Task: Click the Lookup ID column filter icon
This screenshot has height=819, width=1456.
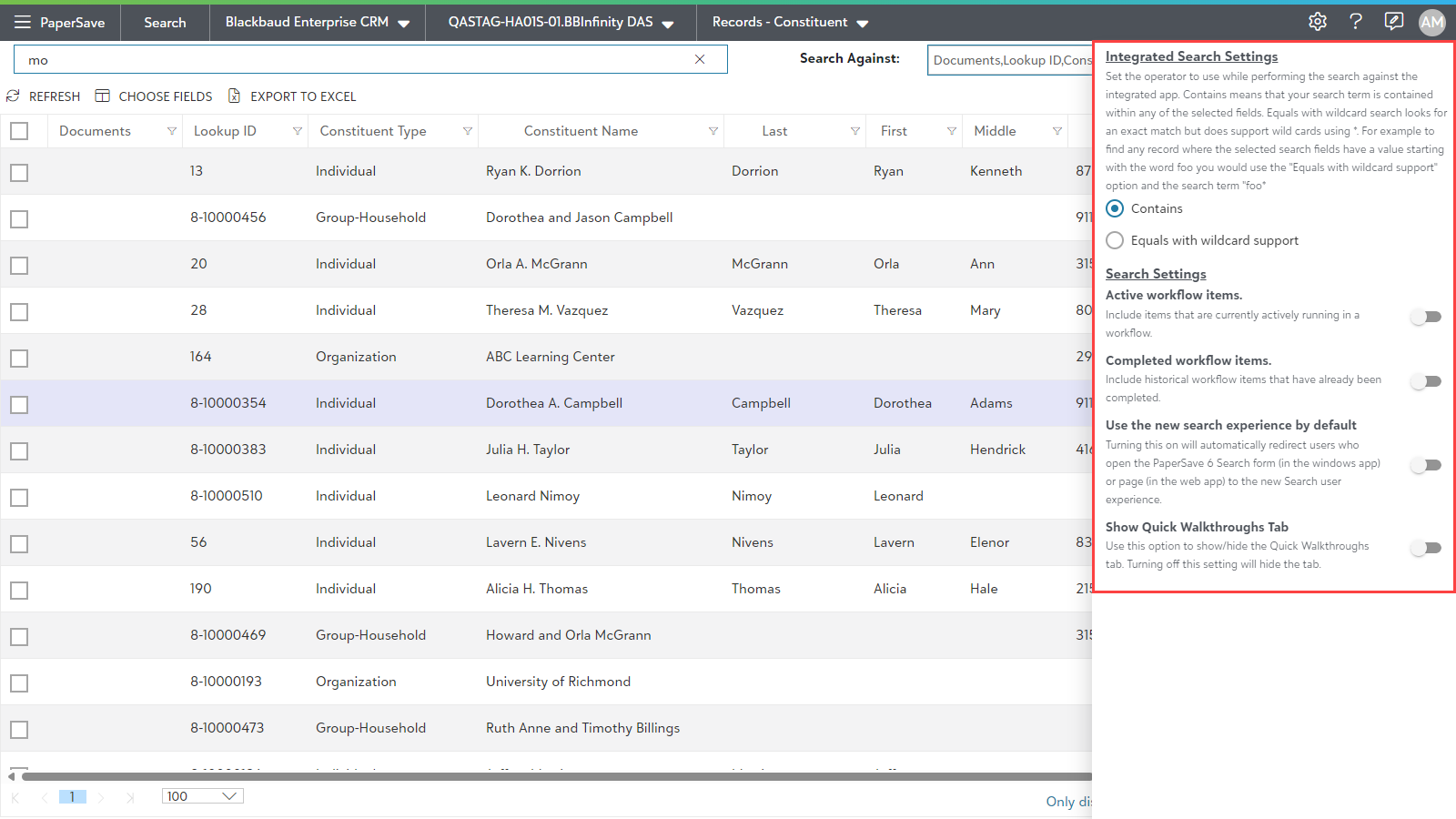Action: coord(298,131)
